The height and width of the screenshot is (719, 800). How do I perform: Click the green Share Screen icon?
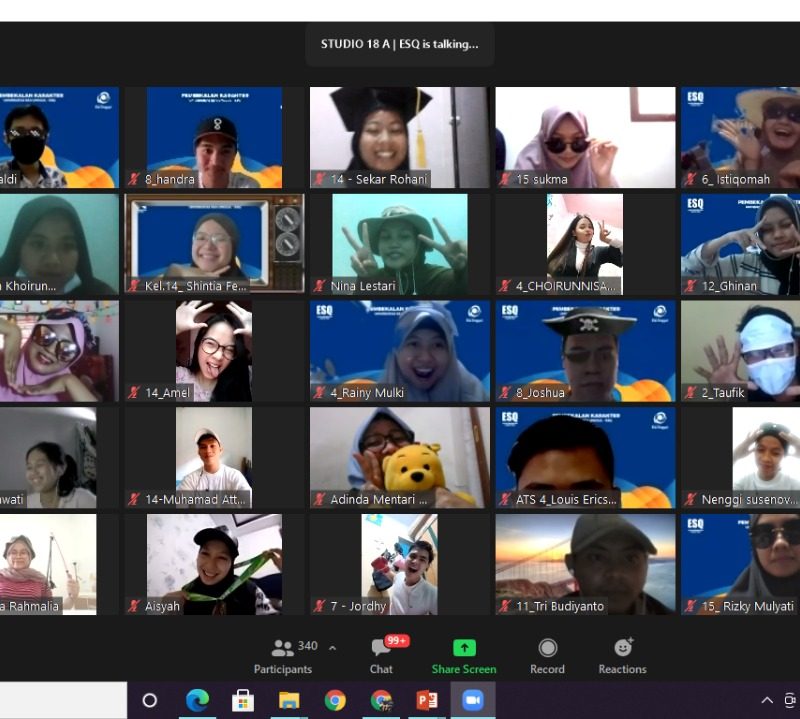pos(464,656)
